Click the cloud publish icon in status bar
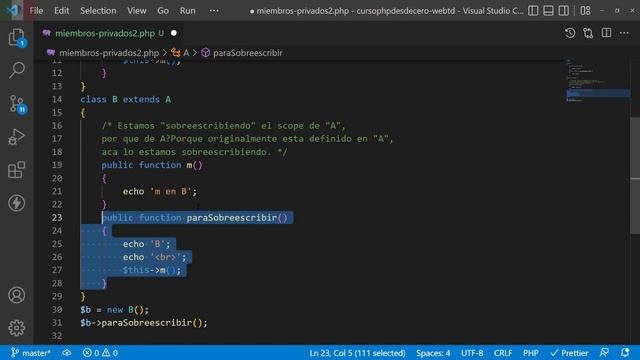Image resolution: width=640 pixels, height=360 pixels. pos(67,353)
